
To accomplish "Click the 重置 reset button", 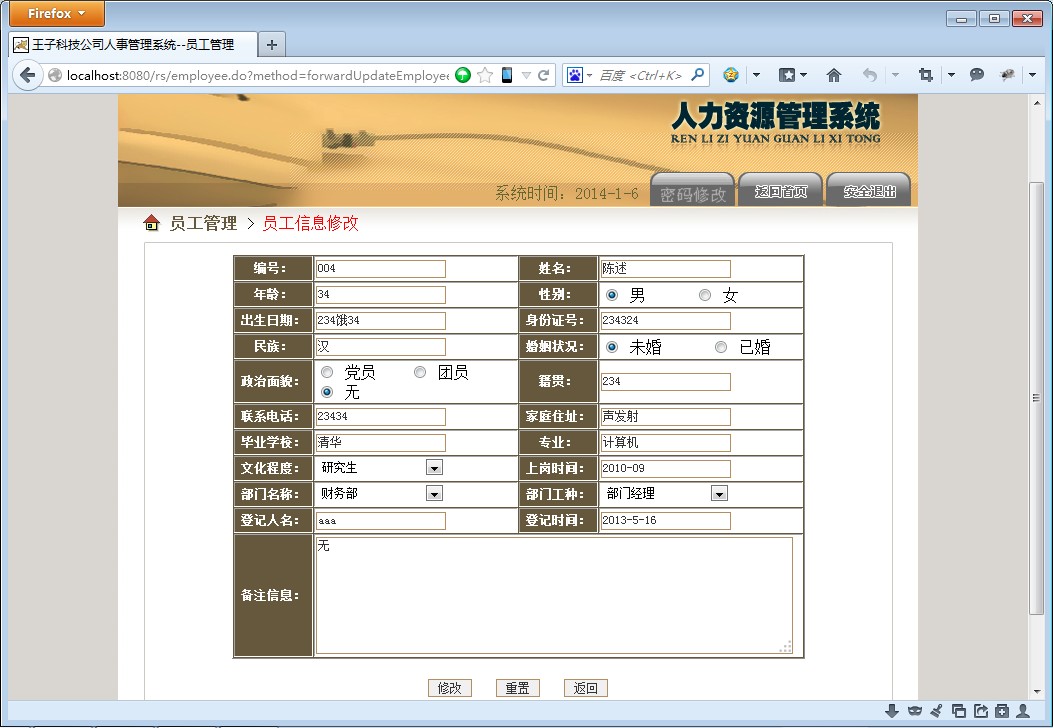I will pos(518,688).
